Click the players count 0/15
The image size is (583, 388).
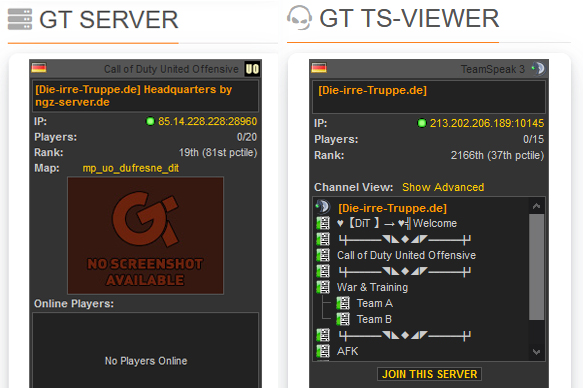[534, 139]
